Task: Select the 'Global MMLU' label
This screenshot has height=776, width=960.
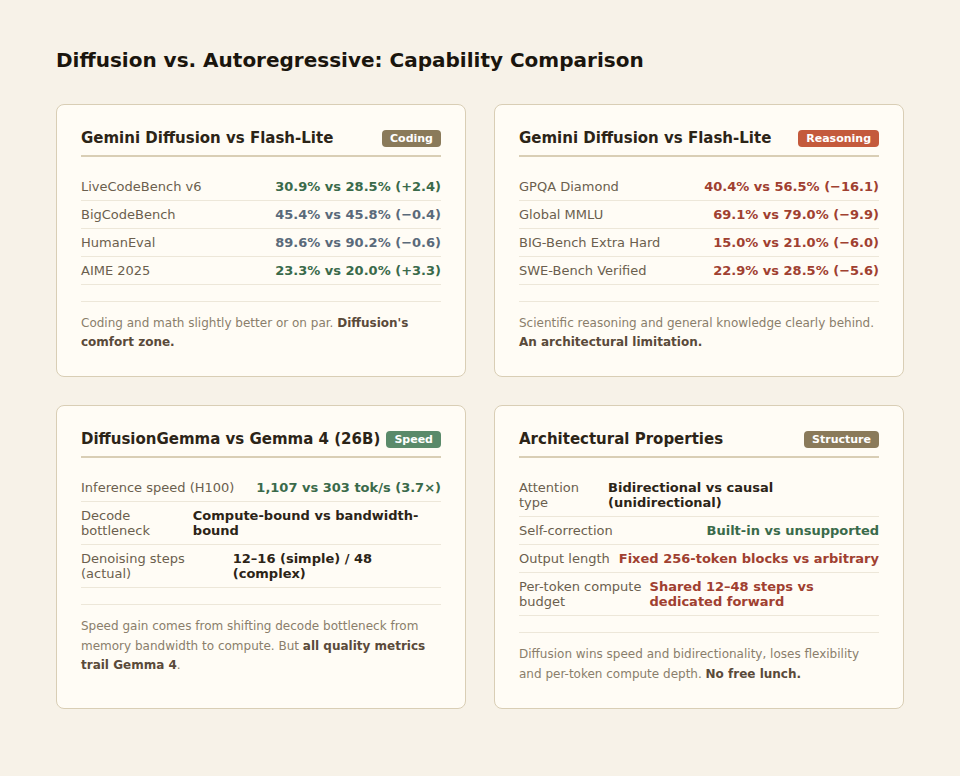Action: pyautogui.click(x=561, y=214)
